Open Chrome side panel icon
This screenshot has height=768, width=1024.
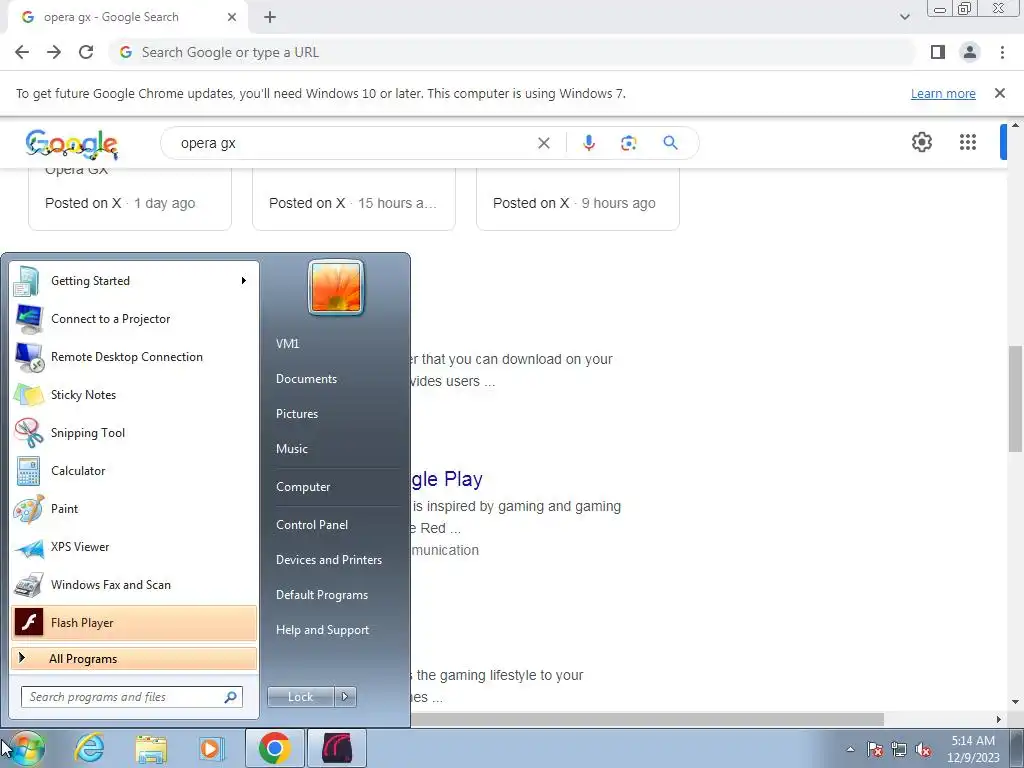[x=938, y=52]
